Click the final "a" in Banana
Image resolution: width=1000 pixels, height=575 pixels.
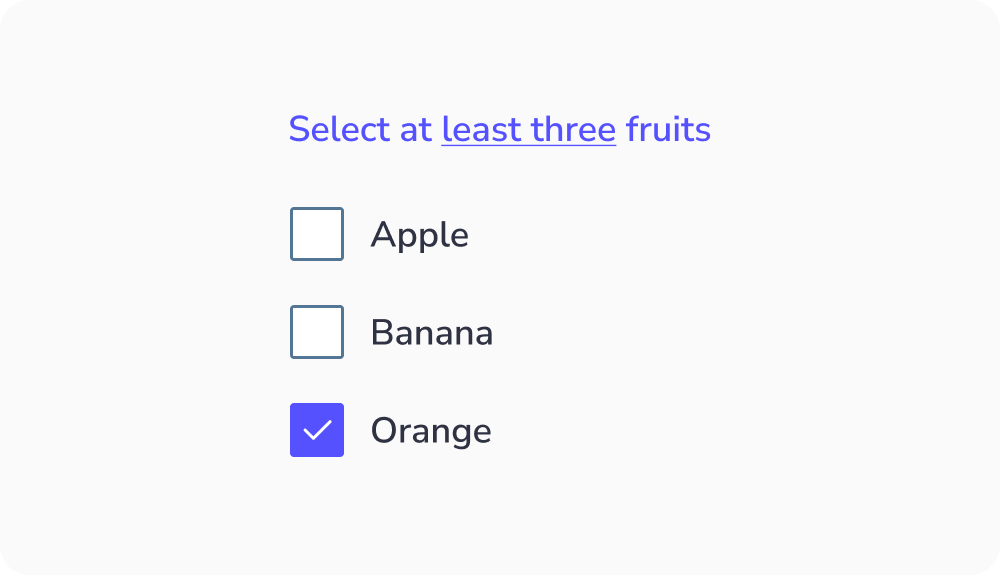tap(483, 335)
